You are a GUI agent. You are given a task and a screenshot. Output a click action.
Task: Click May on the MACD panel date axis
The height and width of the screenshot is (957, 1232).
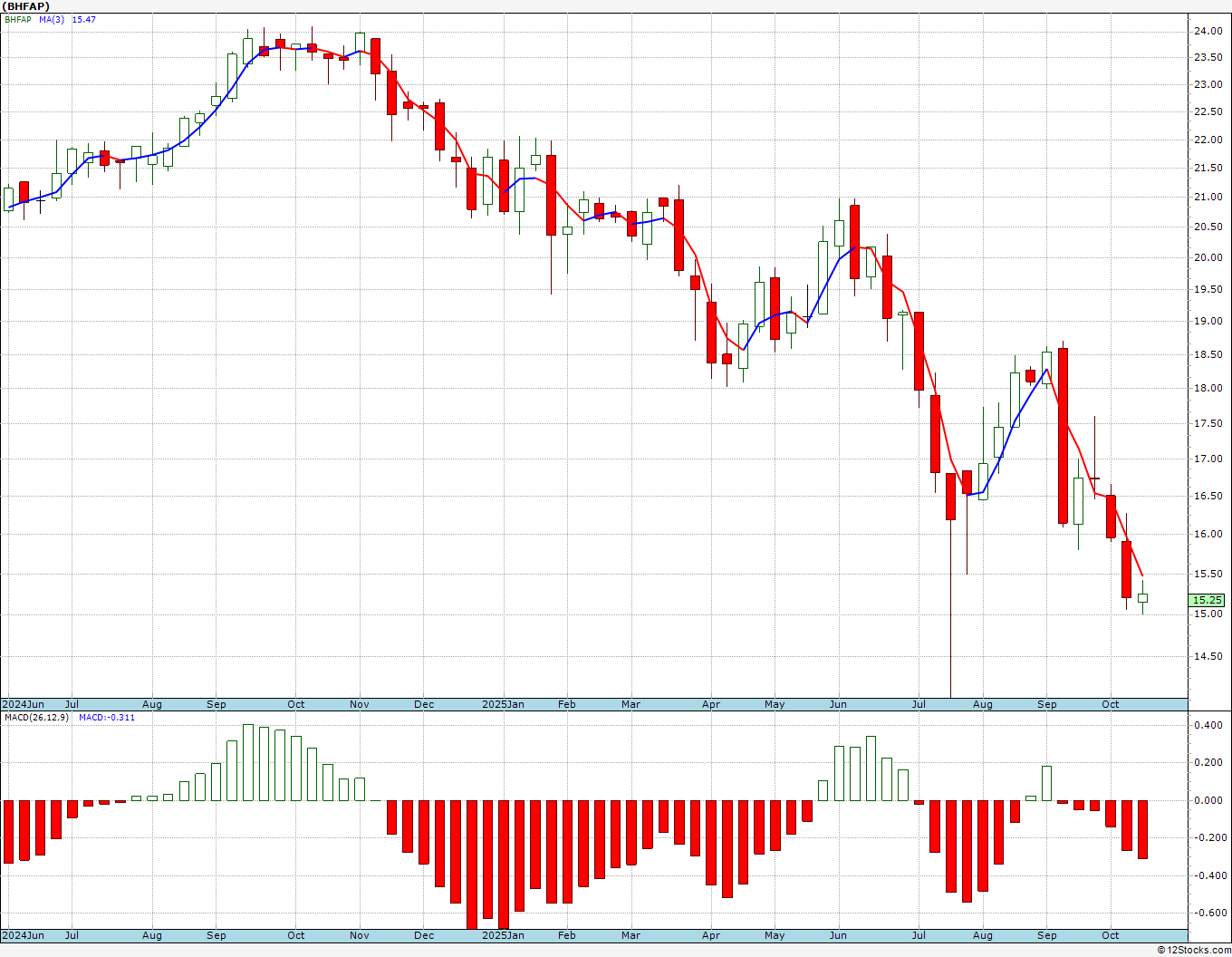pyautogui.click(x=775, y=935)
